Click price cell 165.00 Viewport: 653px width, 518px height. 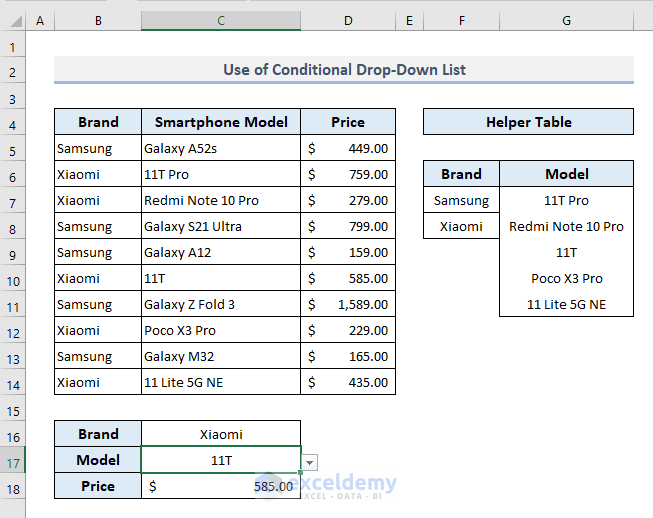(x=348, y=356)
